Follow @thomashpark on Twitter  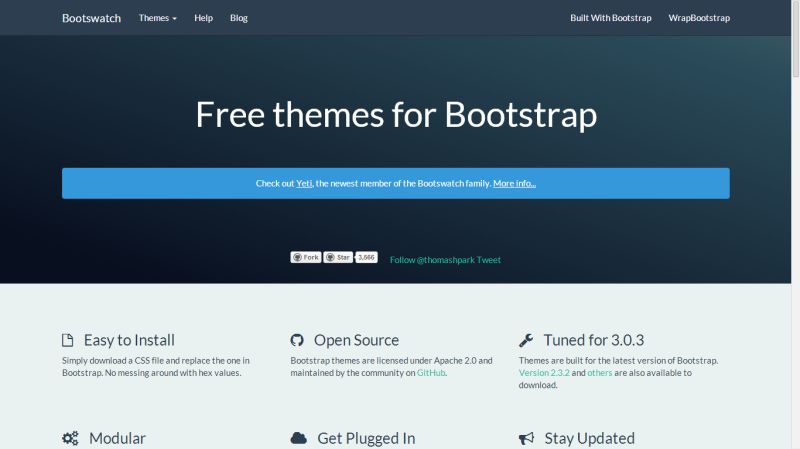432,260
